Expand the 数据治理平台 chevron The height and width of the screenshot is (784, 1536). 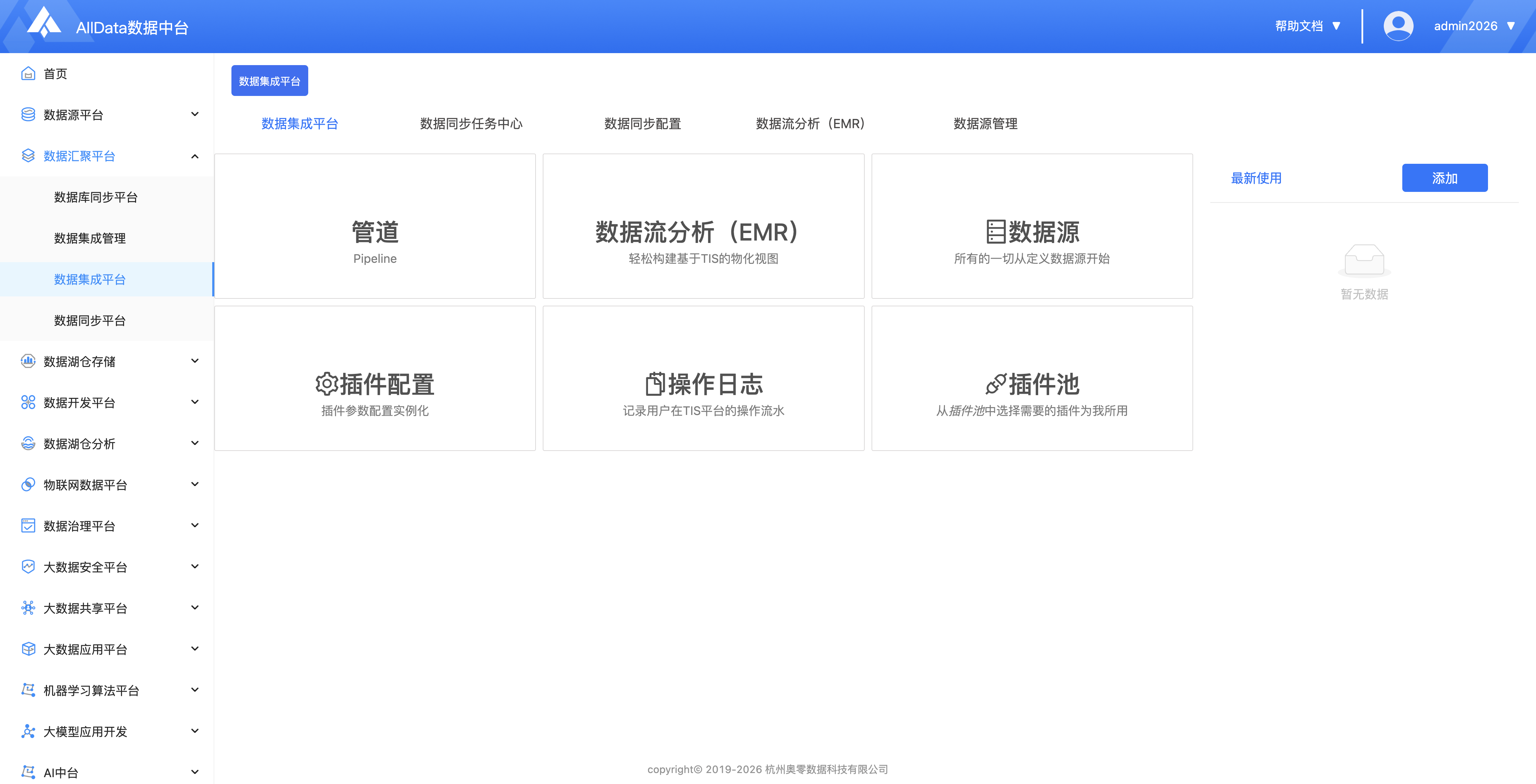click(194, 525)
